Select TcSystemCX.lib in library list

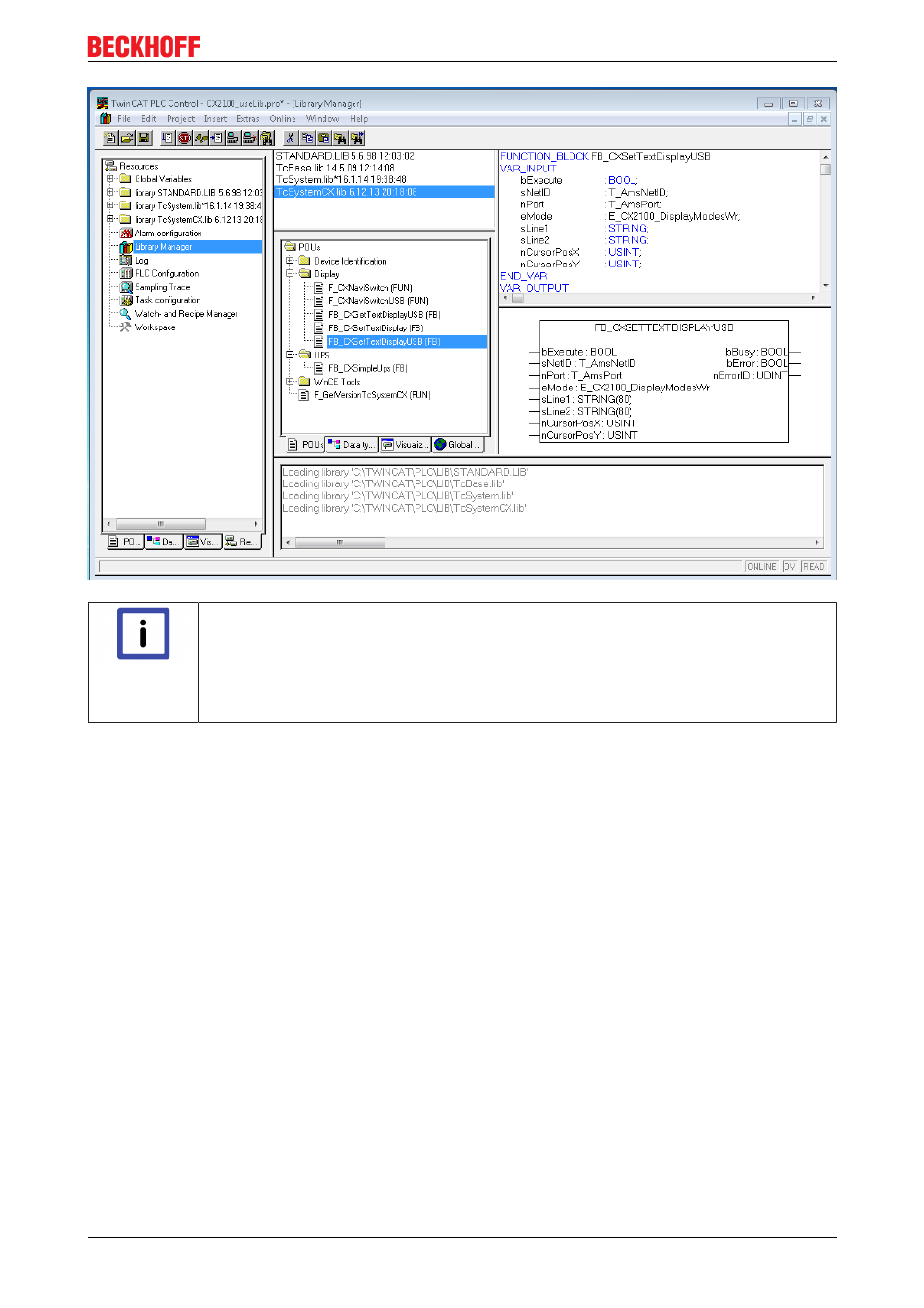pos(385,192)
